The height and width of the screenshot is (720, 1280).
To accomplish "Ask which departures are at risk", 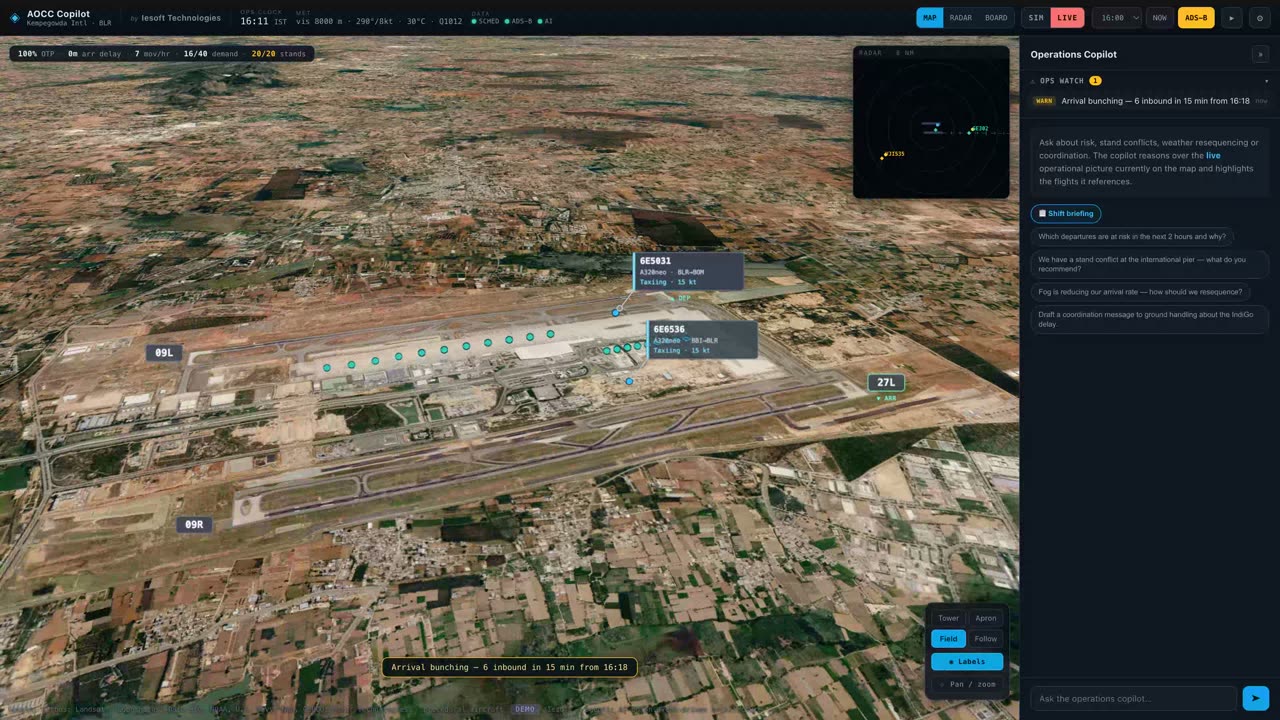I will click(1132, 237).
